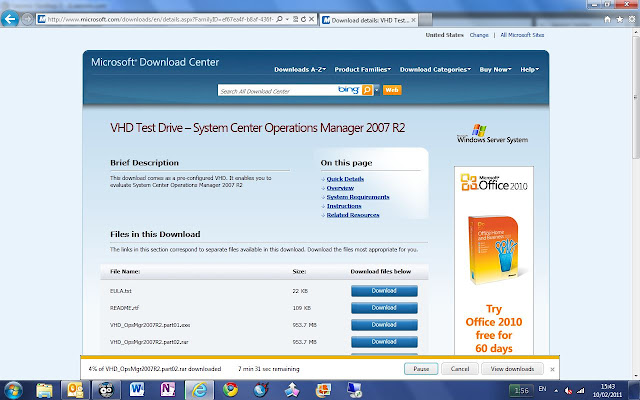Open Microsoft Word from taskbar
Screen dimensions: 640x400
pos(137,390)
